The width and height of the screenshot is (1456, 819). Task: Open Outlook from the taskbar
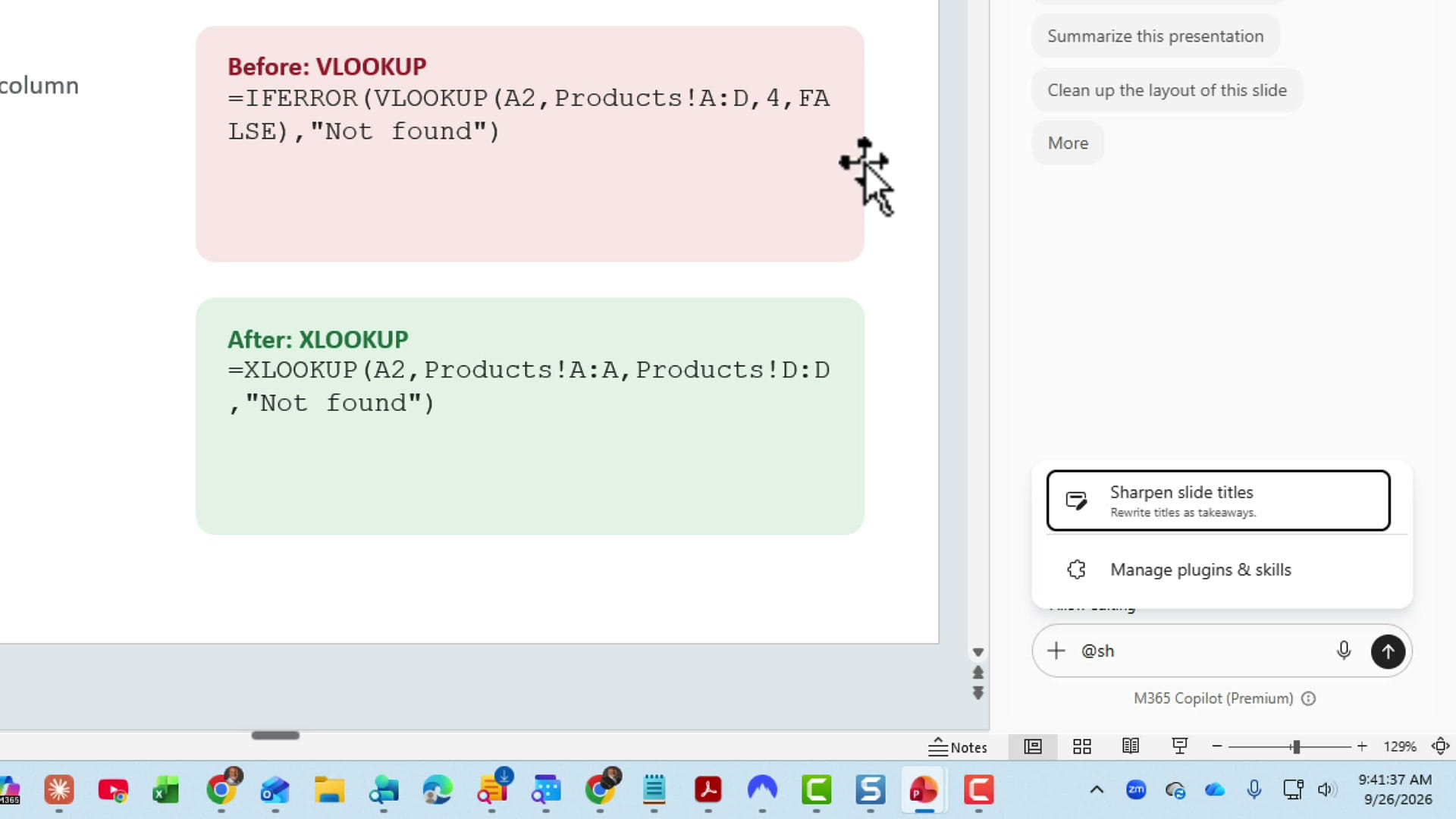coord(275,791)
